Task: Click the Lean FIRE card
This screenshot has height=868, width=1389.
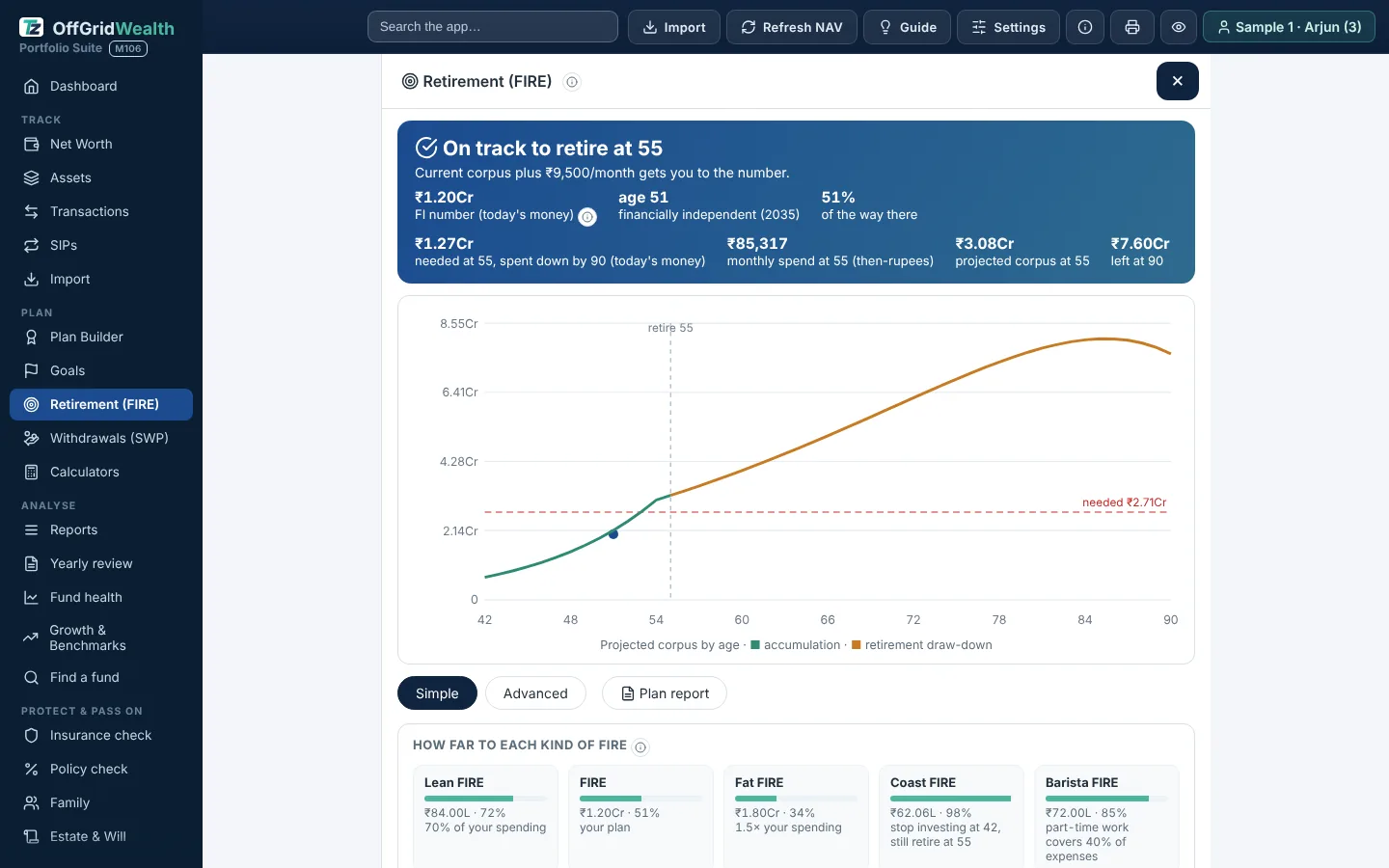Action: [x=485, y=817]
